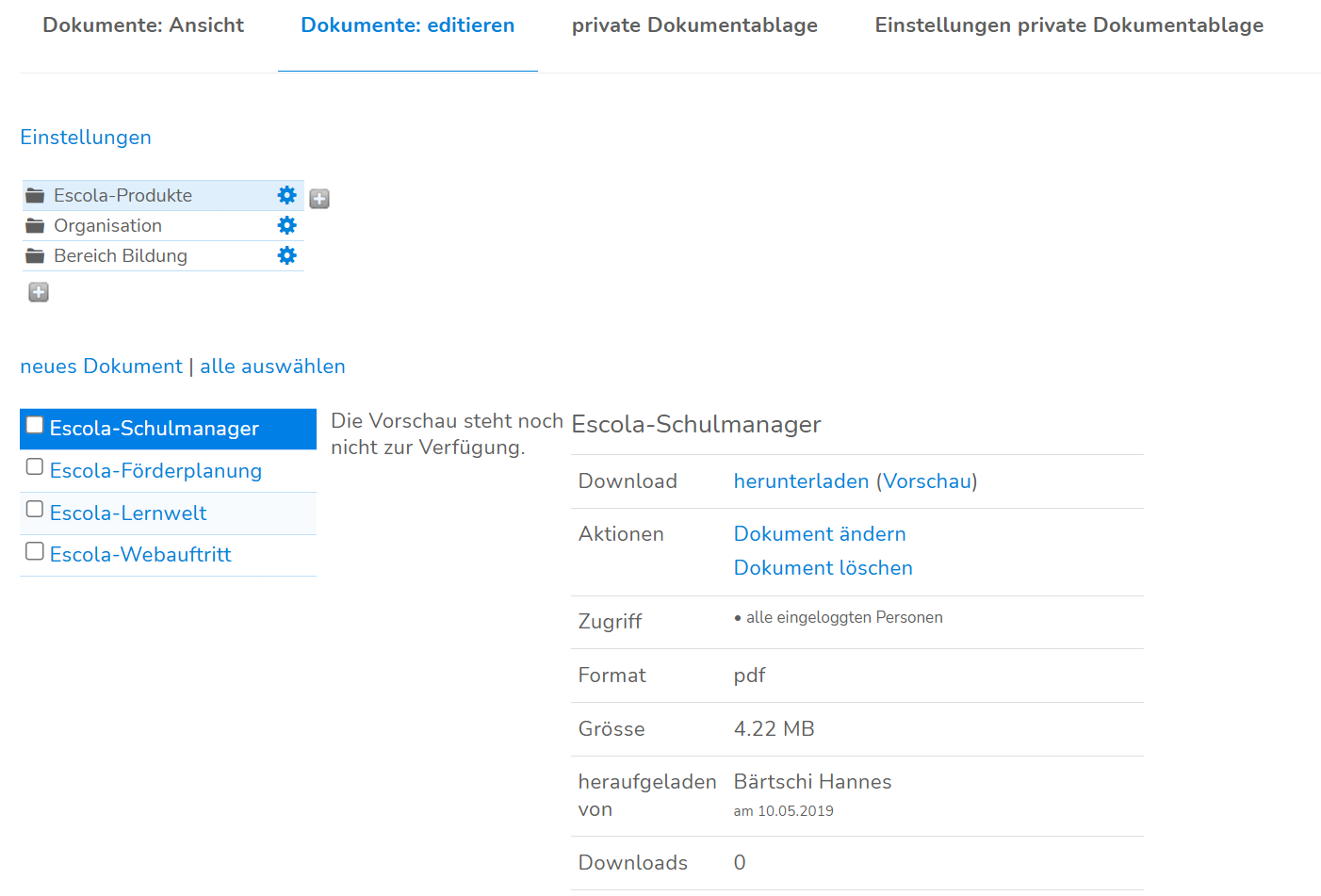Click the upload date 'am 10.05.2019'
Image resolution: width=1321 pixels, height=896 pixels.
(x=784, y=811)
